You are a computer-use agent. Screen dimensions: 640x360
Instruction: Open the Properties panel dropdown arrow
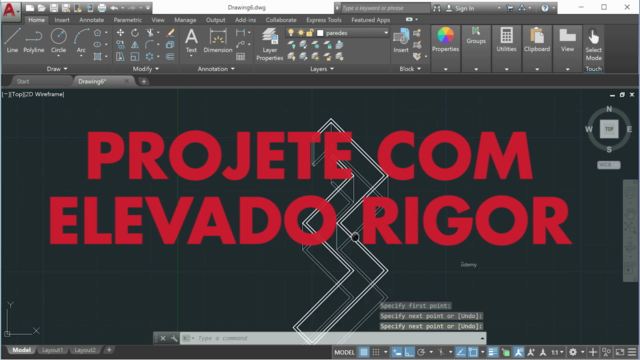[445, 69]
